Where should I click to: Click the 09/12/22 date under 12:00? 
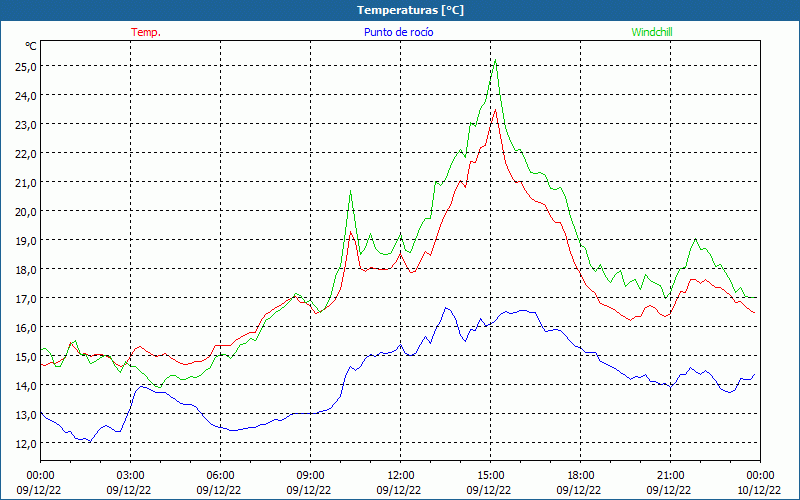[399, 490]
